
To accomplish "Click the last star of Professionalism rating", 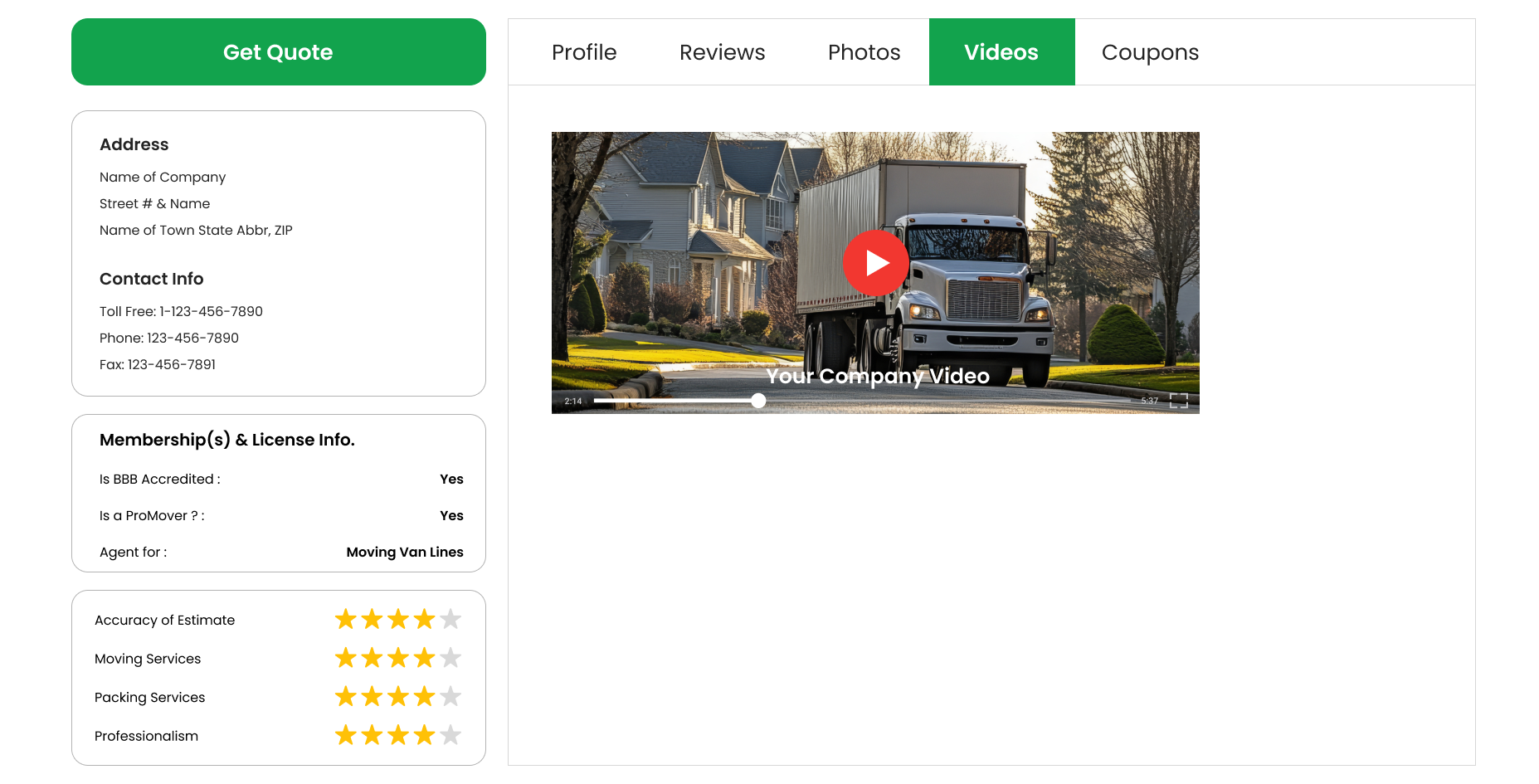I will click(450, 735).
